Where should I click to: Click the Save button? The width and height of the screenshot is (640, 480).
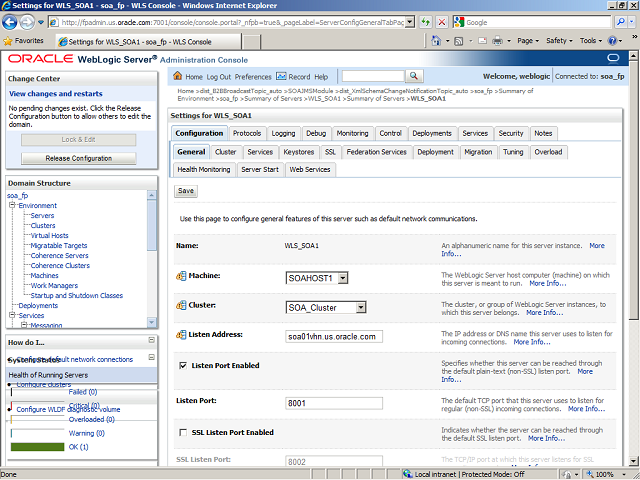[186, 190]
